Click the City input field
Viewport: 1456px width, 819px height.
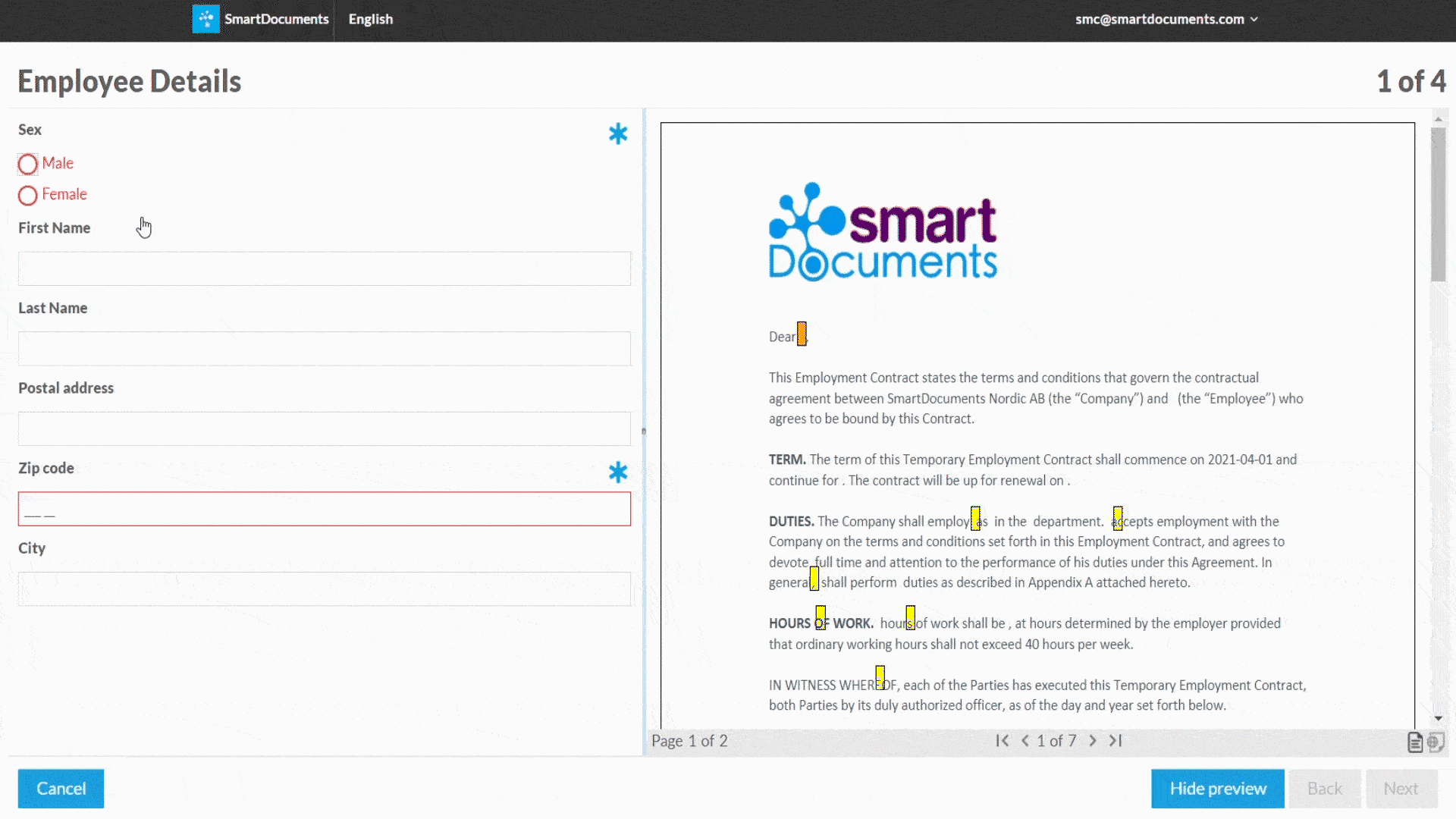325,588
